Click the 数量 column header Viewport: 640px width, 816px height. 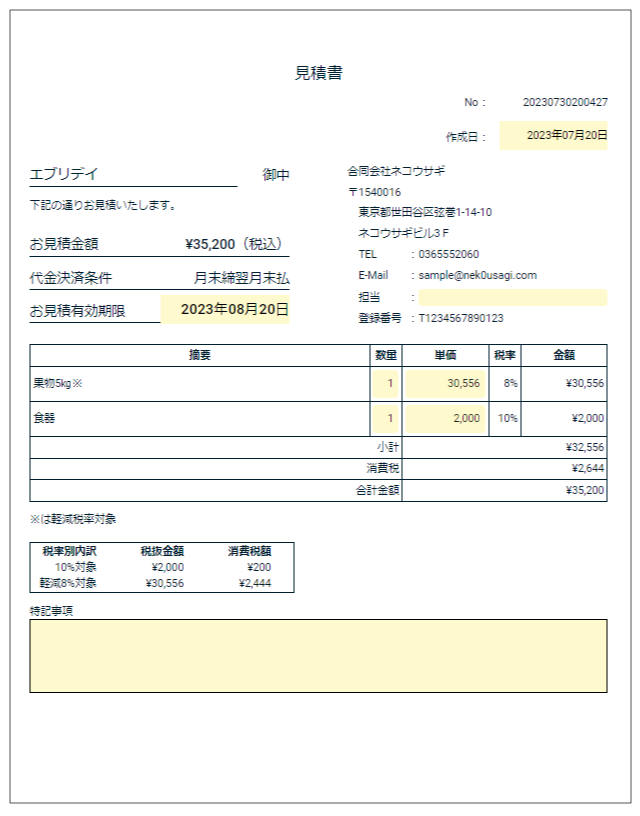click(386, 355)
